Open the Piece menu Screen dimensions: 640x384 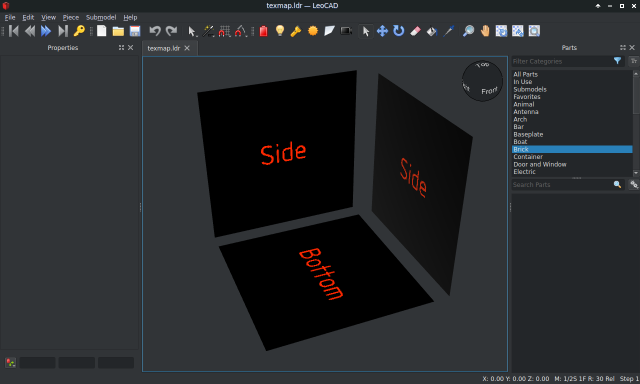(71, 17)
